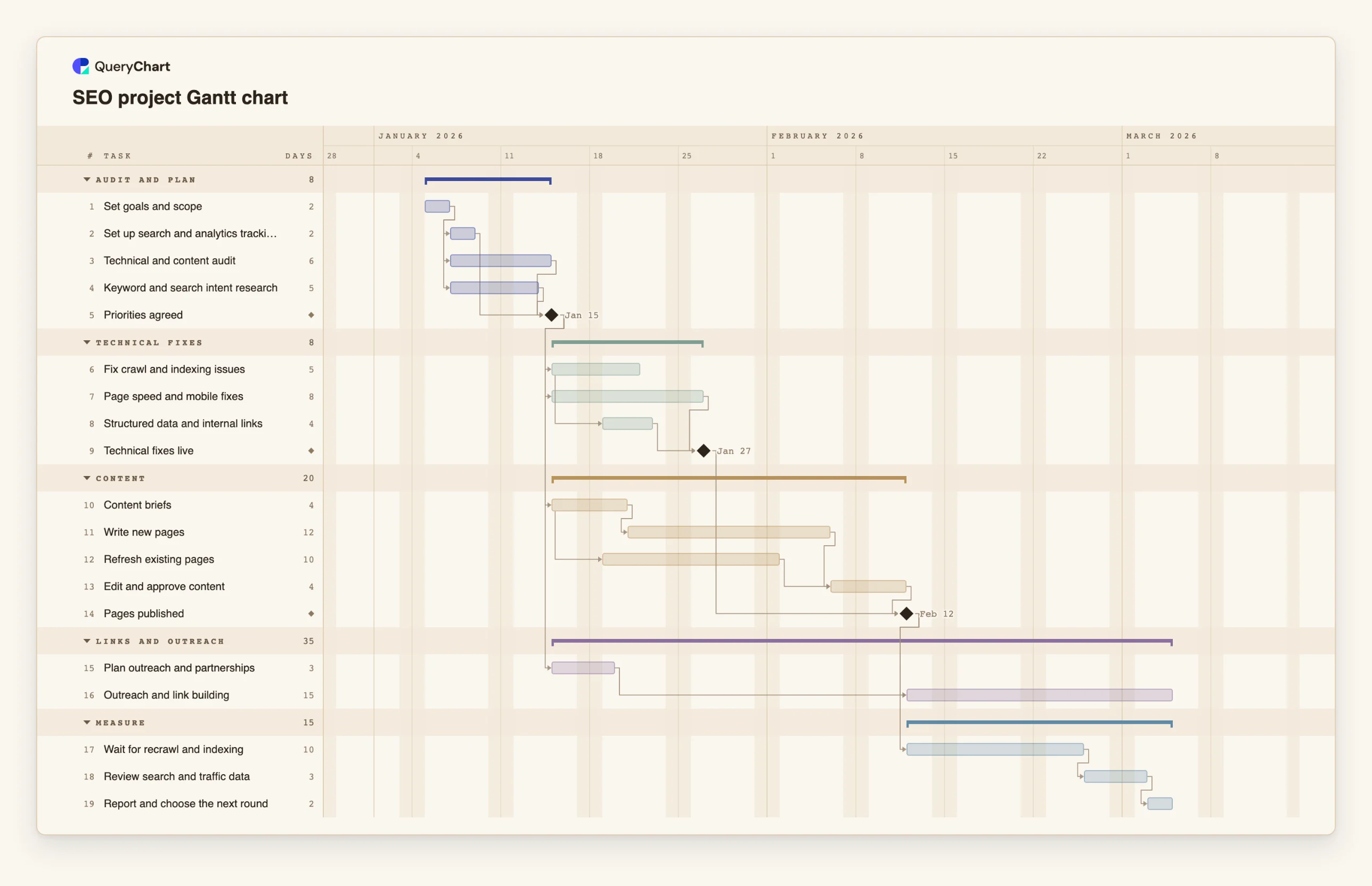Click task row 'Content briefs'
Image resolution: width=1372 pixels, height=886 pixels.
180,505
